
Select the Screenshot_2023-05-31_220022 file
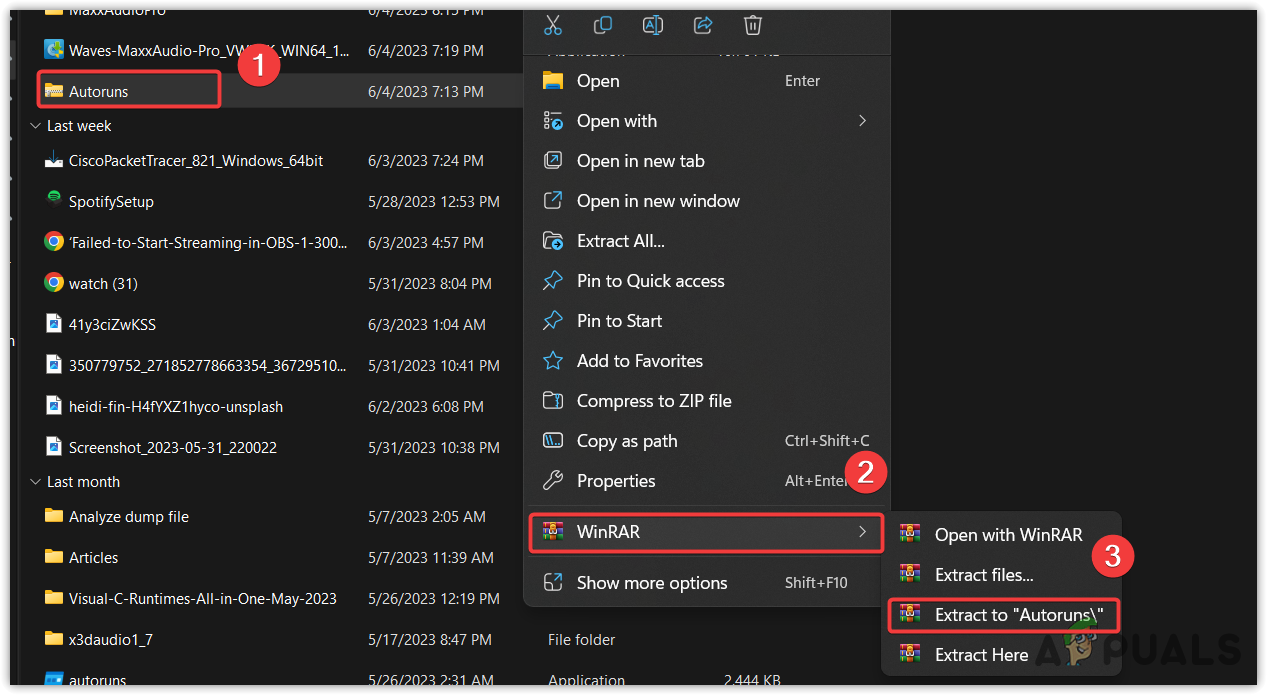point(172,447)
